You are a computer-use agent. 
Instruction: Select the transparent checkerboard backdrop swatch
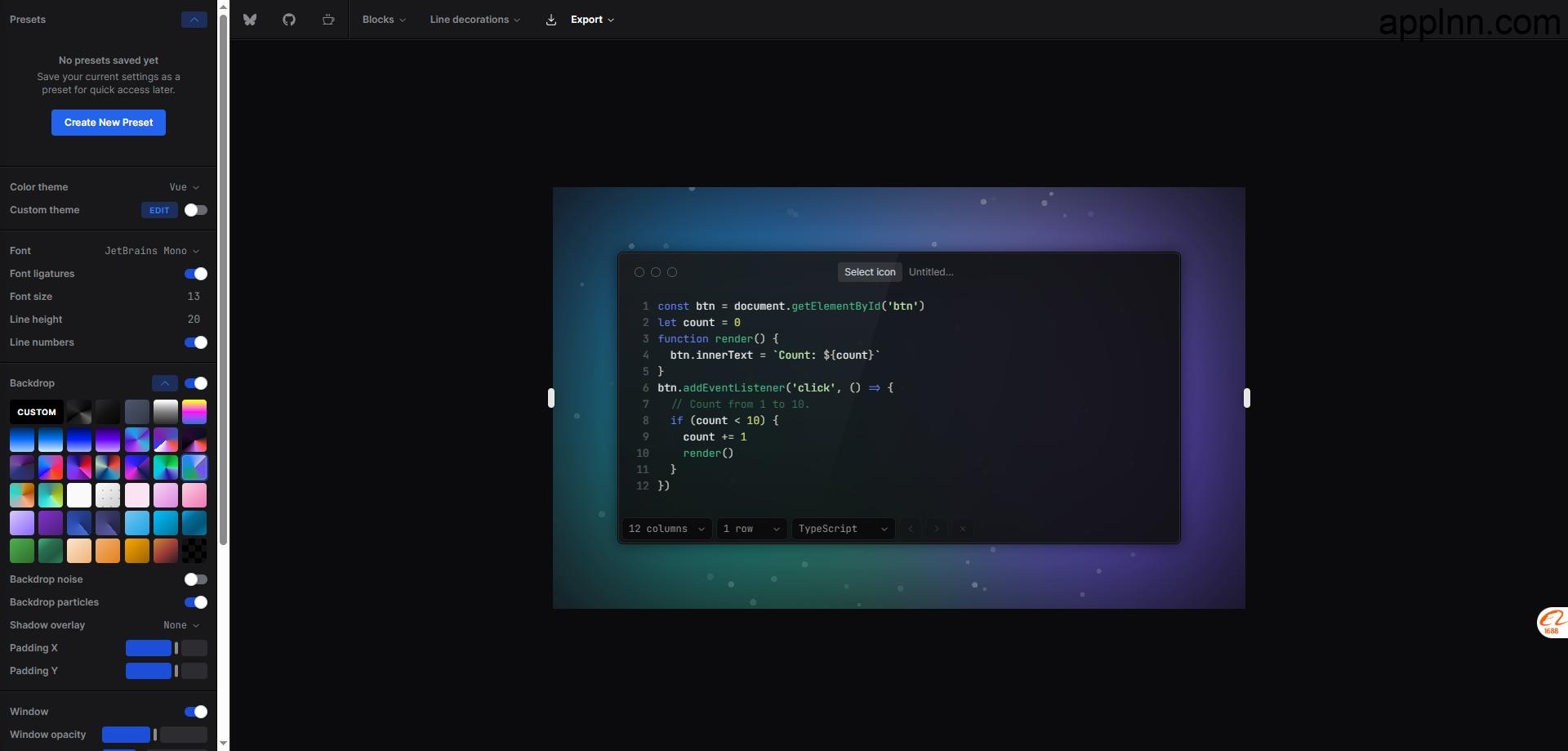pos(194,551)
